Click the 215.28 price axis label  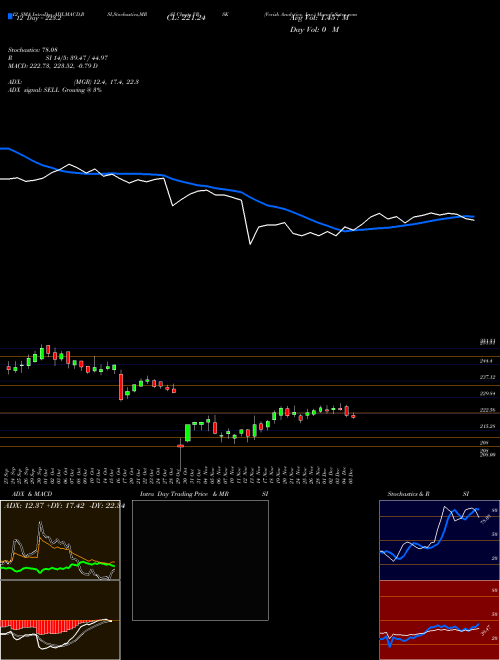click(x=487, y=426)
